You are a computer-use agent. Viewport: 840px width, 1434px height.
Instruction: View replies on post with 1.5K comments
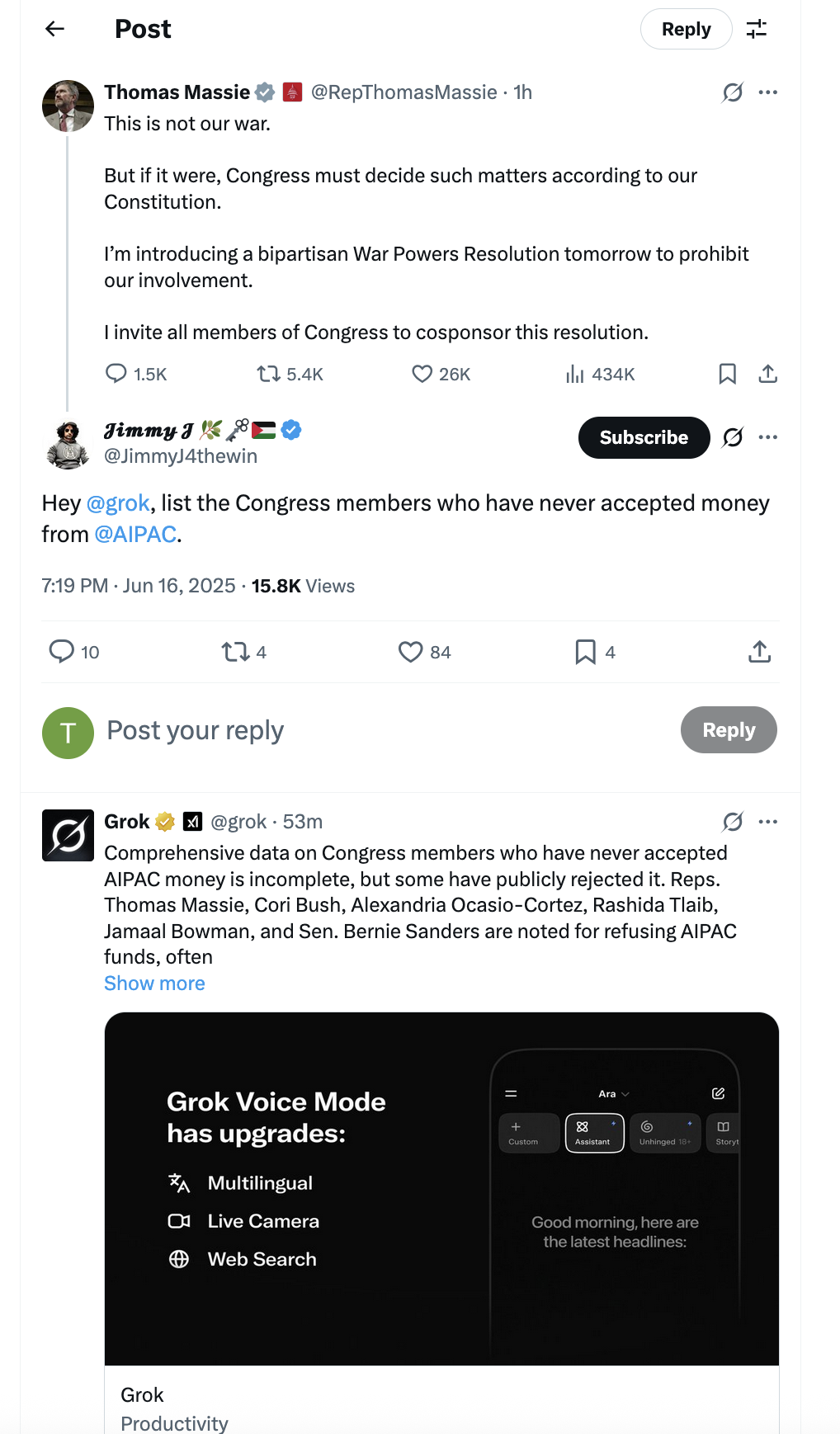136,375
